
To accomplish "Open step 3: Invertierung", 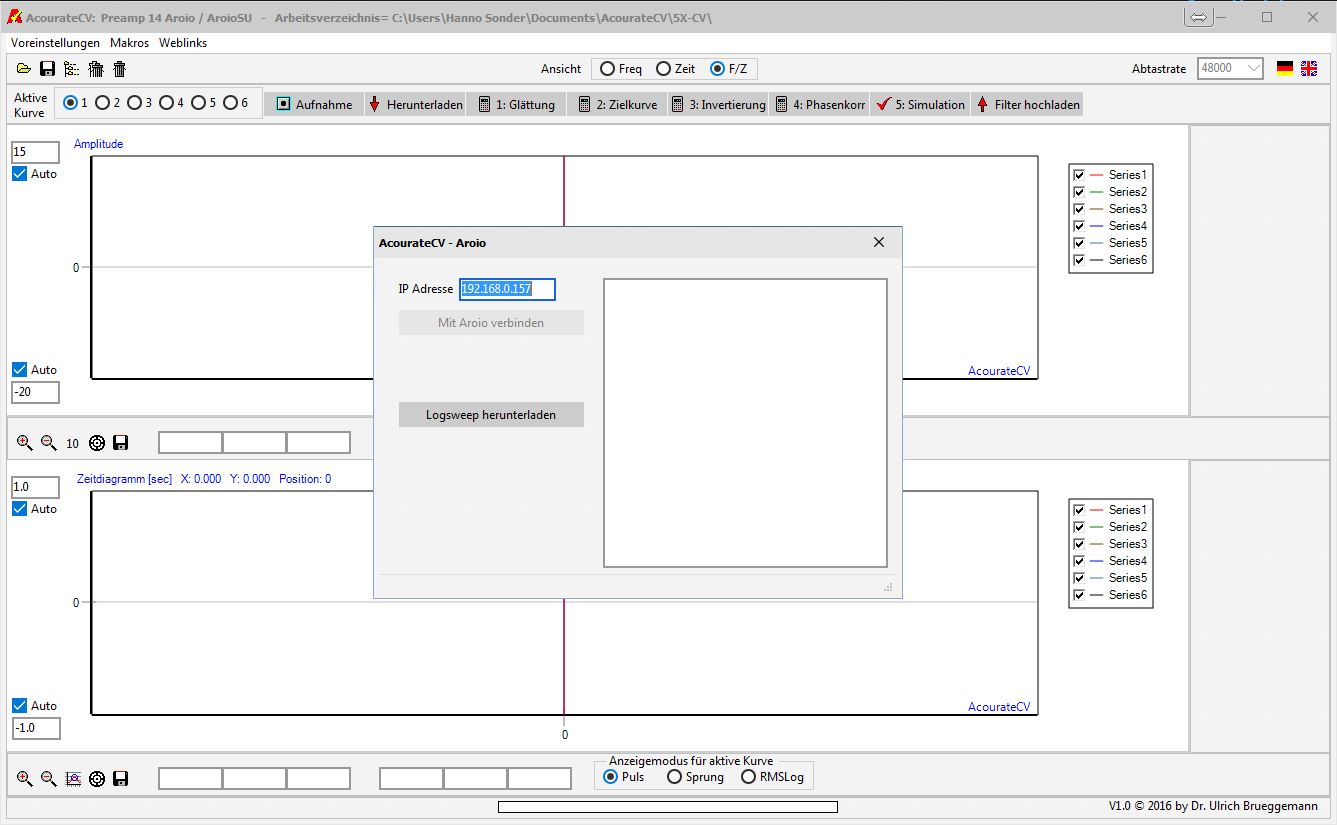I will 718,104.
